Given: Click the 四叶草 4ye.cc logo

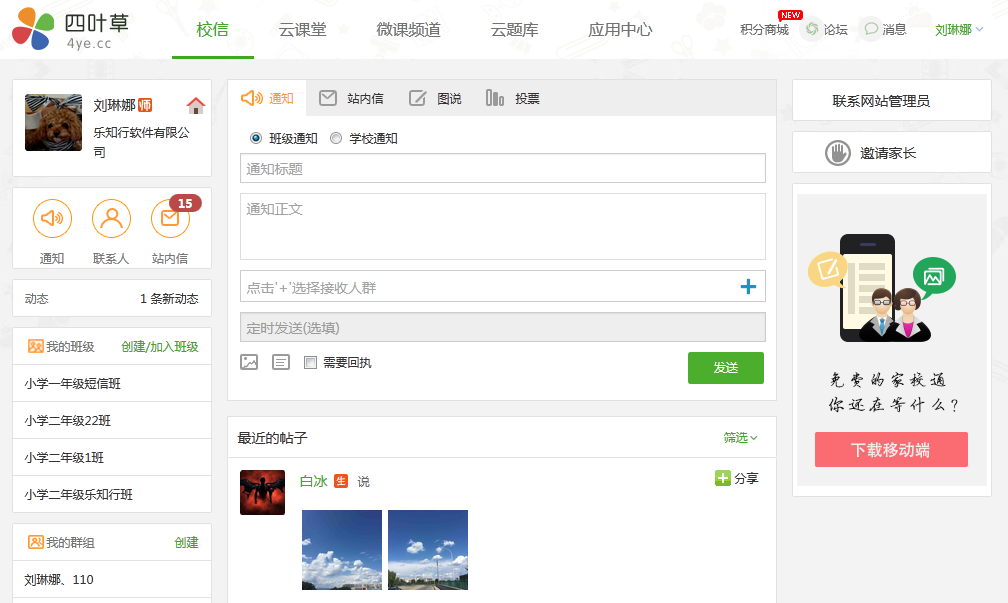Looking at the screenshot, I should 71,29.
